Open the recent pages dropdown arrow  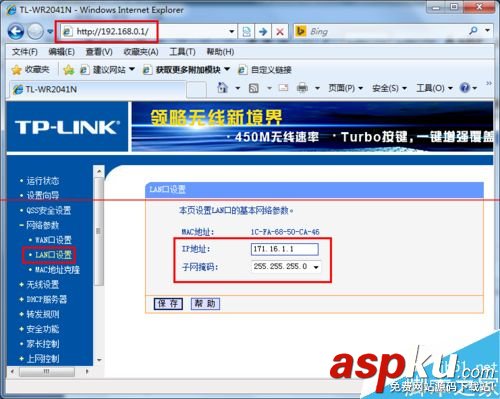click(x=50, y=32)
